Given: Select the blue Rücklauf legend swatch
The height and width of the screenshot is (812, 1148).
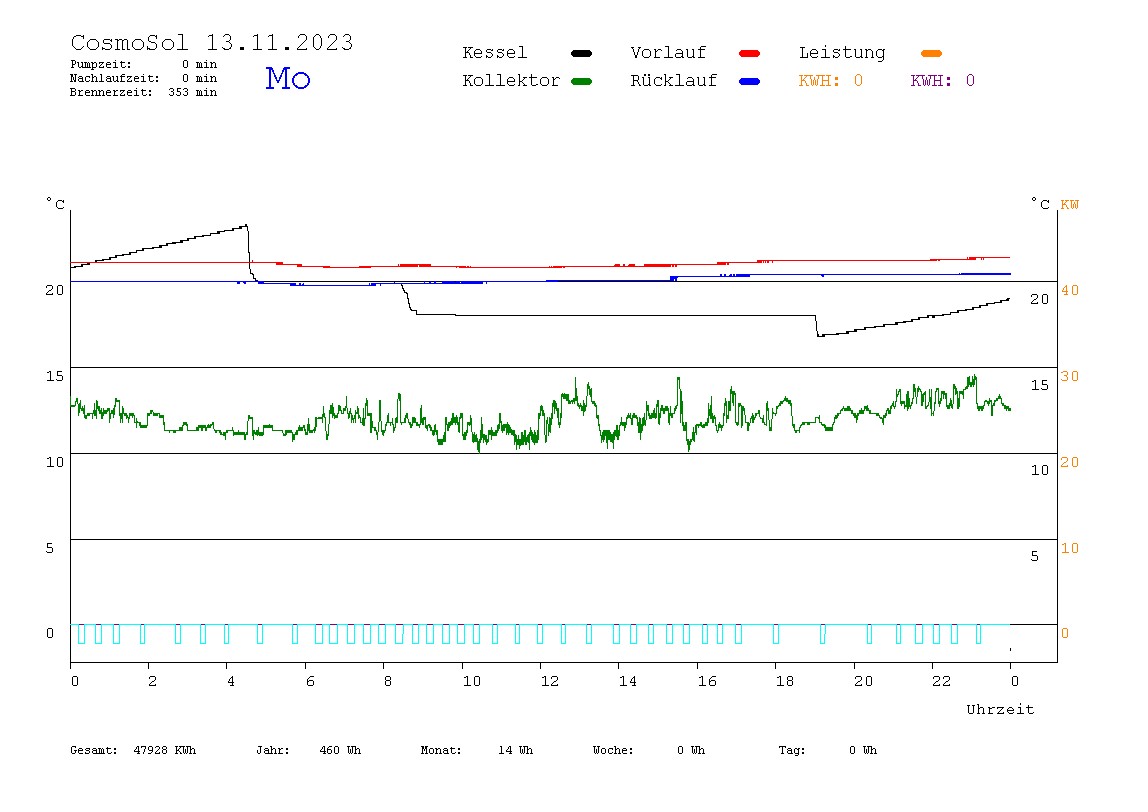Looking at the screenshot, I should [x=750, y=81].
